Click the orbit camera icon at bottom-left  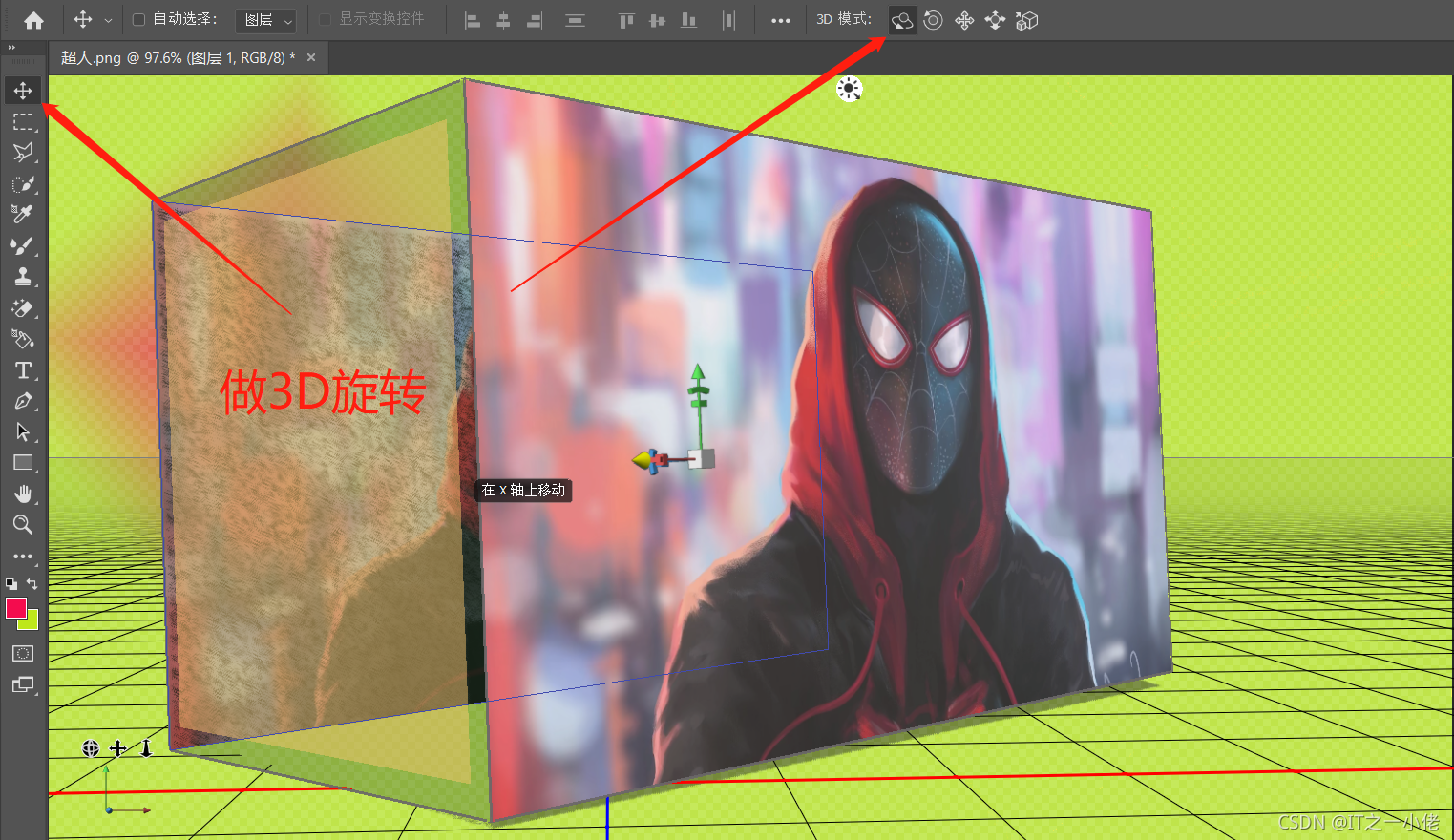pyautogui.click(x=91, y=748)
